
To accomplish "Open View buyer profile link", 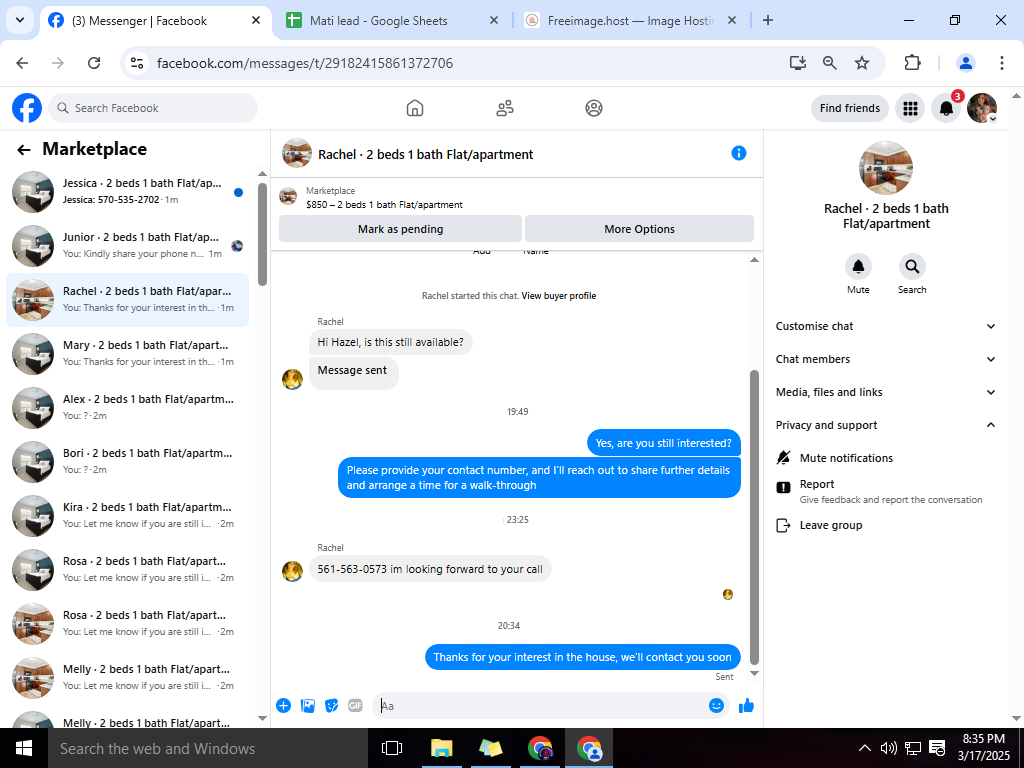I will (558, 296).
